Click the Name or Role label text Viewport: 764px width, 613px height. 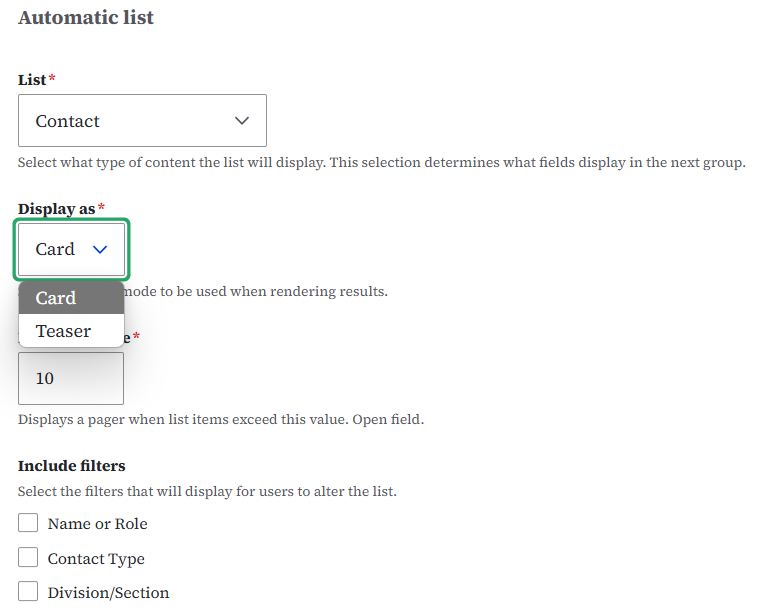(x=97, y=524)
